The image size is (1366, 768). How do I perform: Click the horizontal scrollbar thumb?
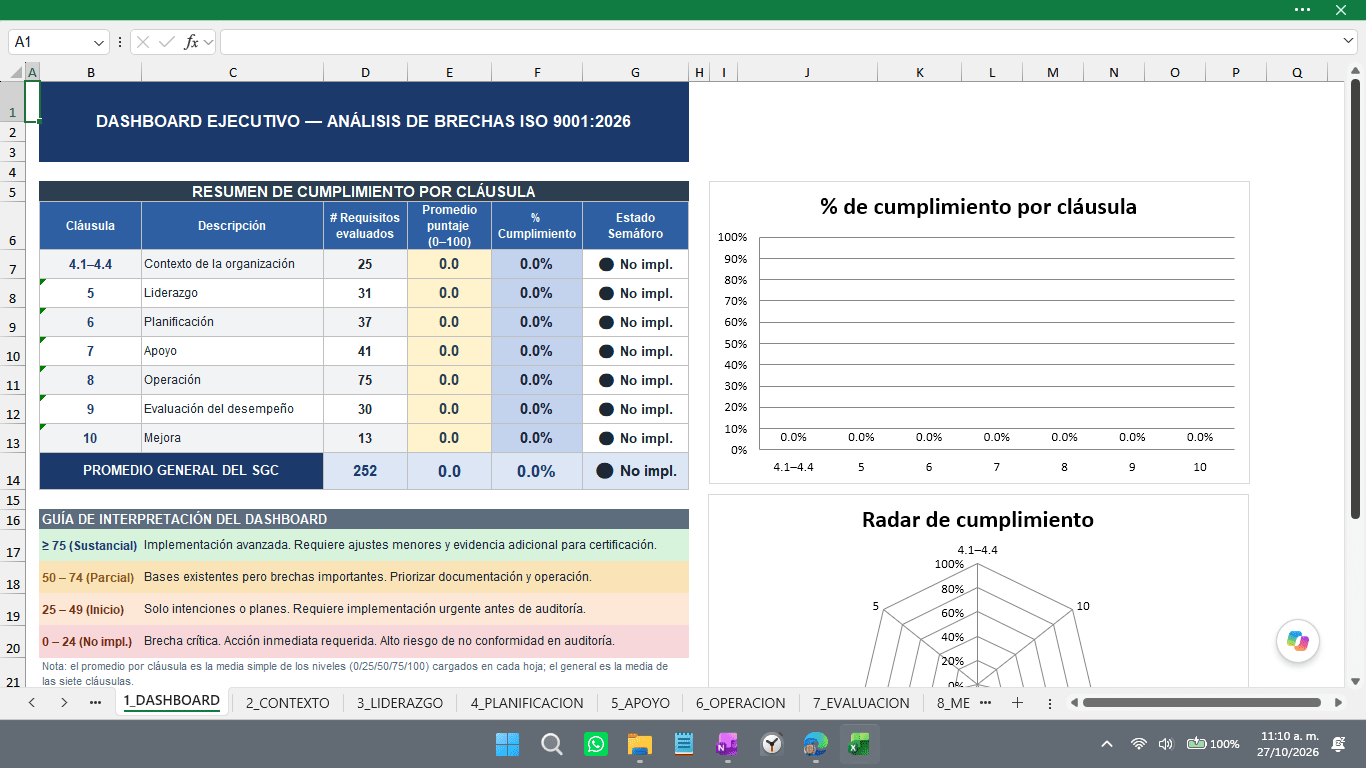click(x=1201, y=703)
